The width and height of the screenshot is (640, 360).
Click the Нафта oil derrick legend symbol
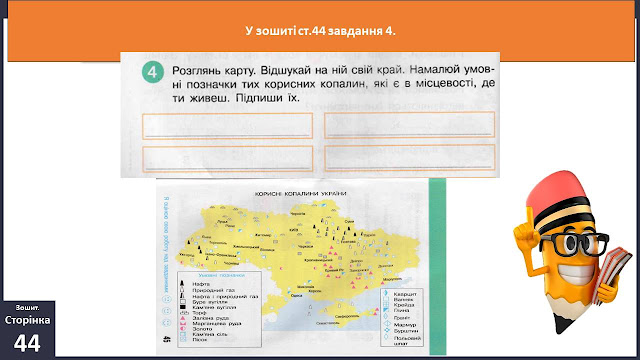click(x=182, y=283)
